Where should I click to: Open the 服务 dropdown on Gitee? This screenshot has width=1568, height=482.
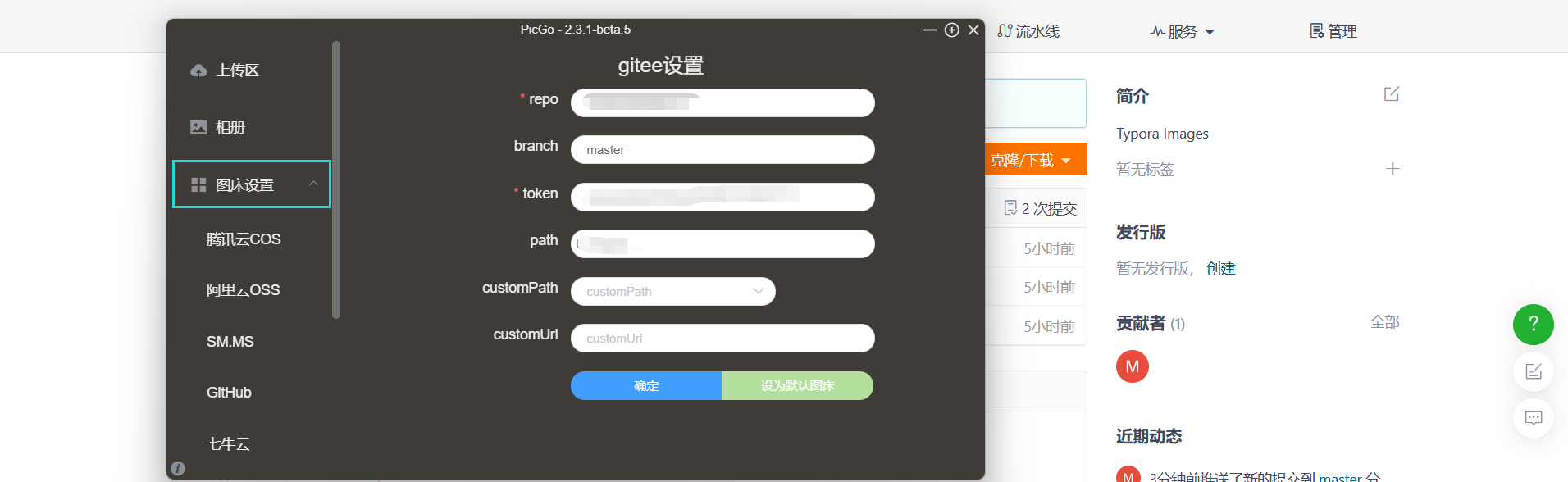1182,31
